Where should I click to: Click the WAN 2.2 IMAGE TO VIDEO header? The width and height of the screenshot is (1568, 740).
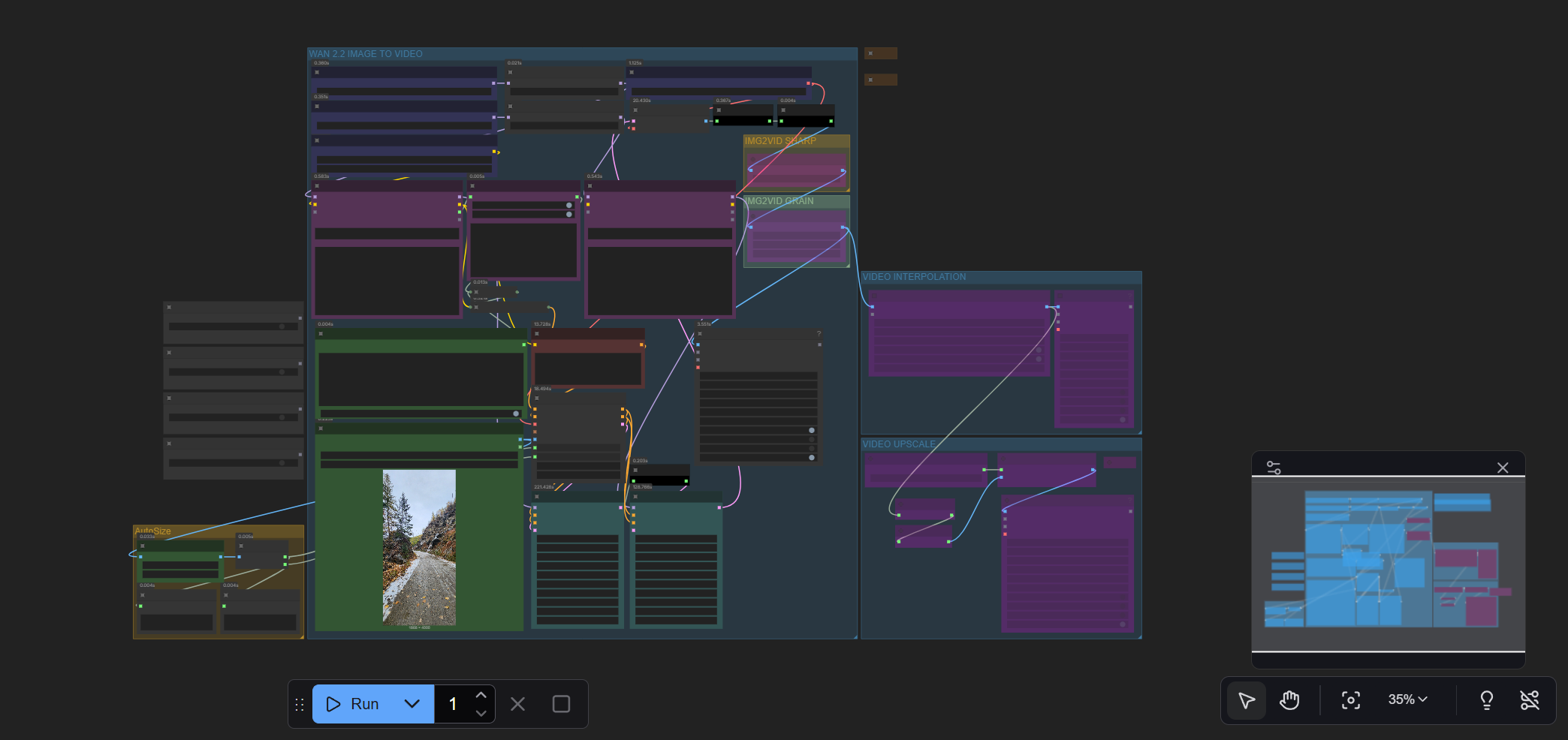pyautogui.click(x=366, y=54)
